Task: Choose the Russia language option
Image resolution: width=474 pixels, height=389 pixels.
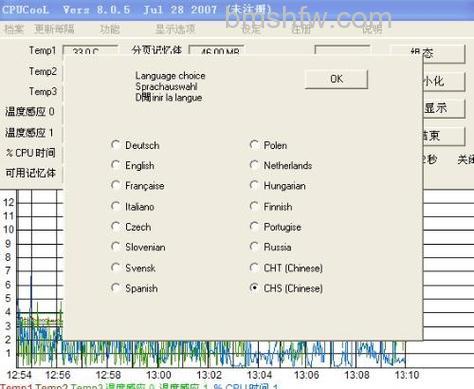Action: click(271, 247)
